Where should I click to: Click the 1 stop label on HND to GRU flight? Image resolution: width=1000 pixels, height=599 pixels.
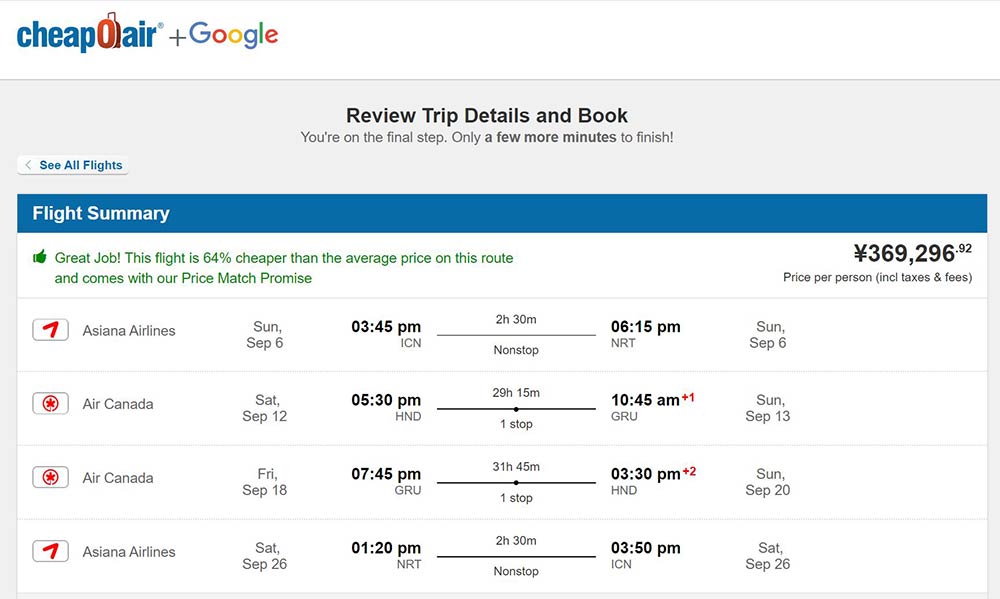(516, 424)
